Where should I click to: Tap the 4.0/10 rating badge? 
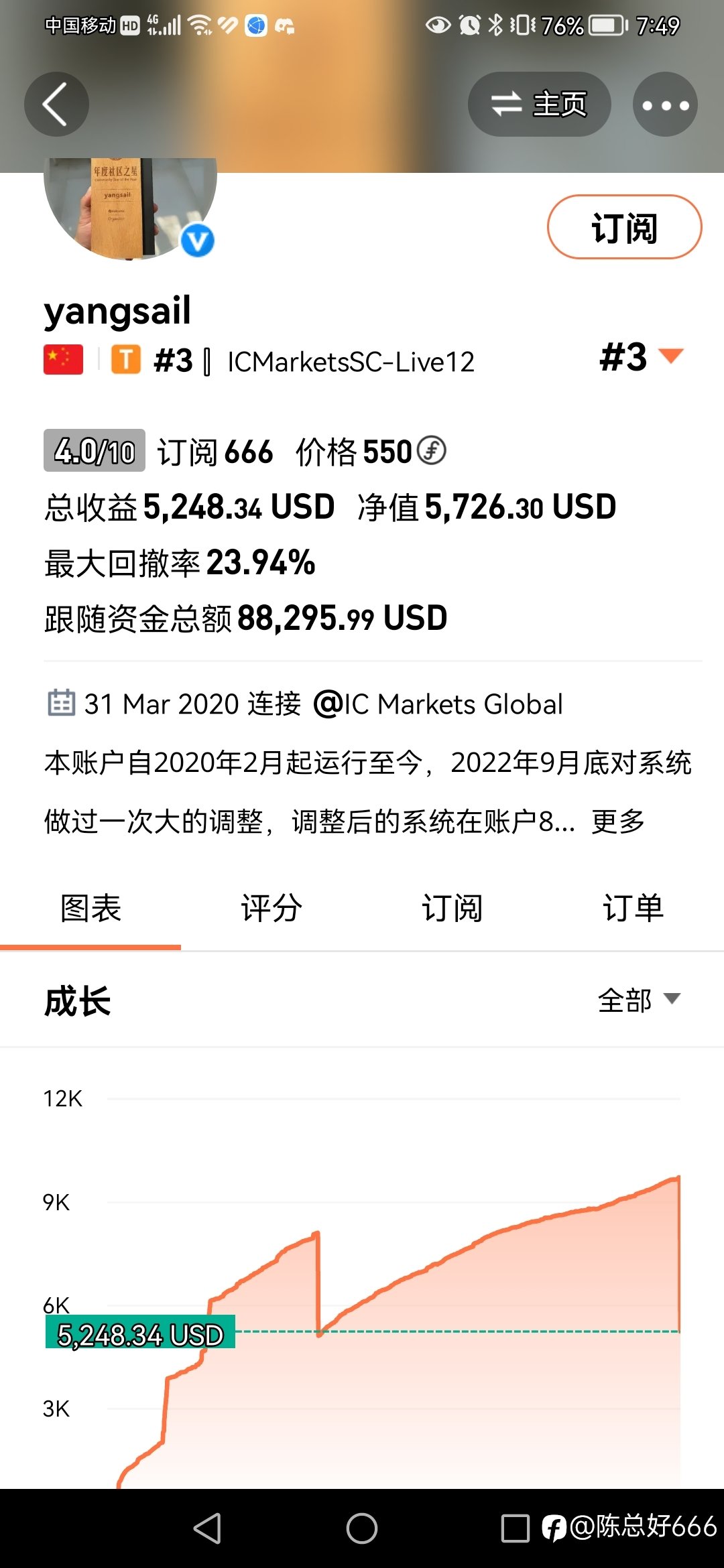(95, 450)
